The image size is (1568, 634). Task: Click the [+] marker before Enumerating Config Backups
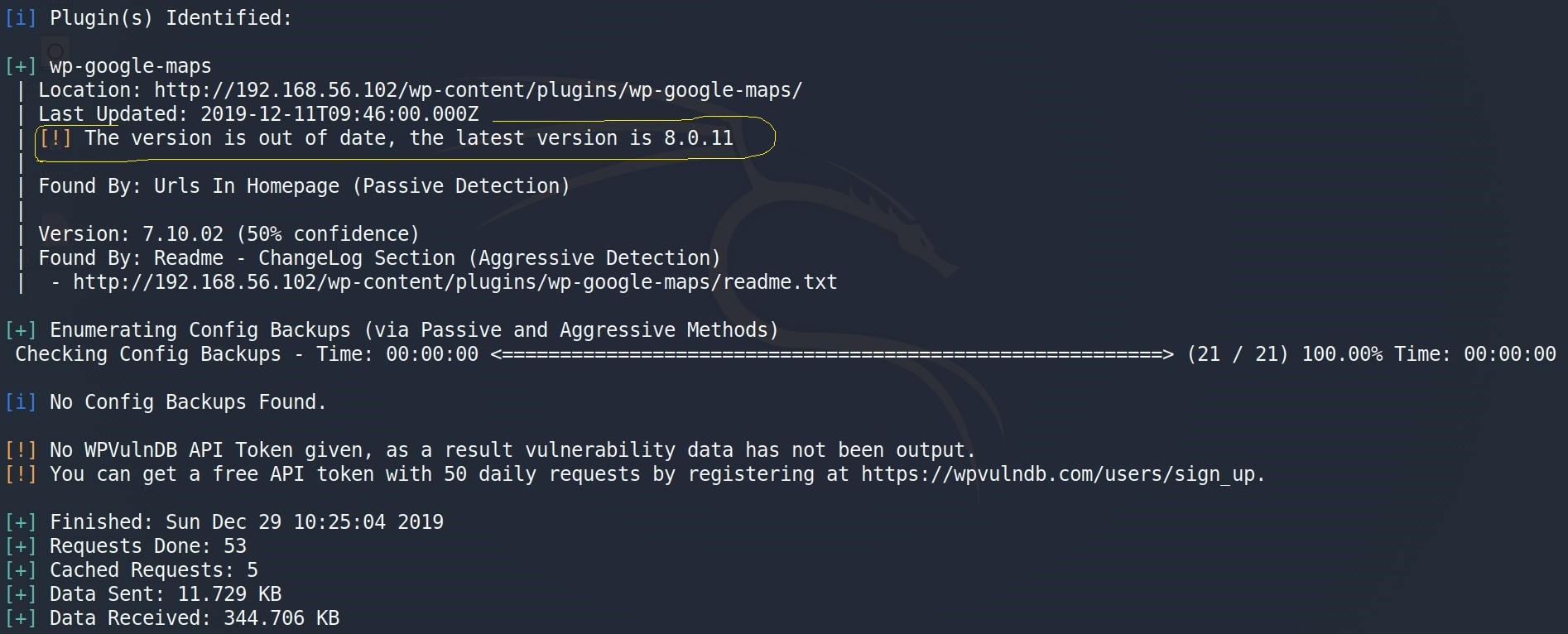(21, 330)
